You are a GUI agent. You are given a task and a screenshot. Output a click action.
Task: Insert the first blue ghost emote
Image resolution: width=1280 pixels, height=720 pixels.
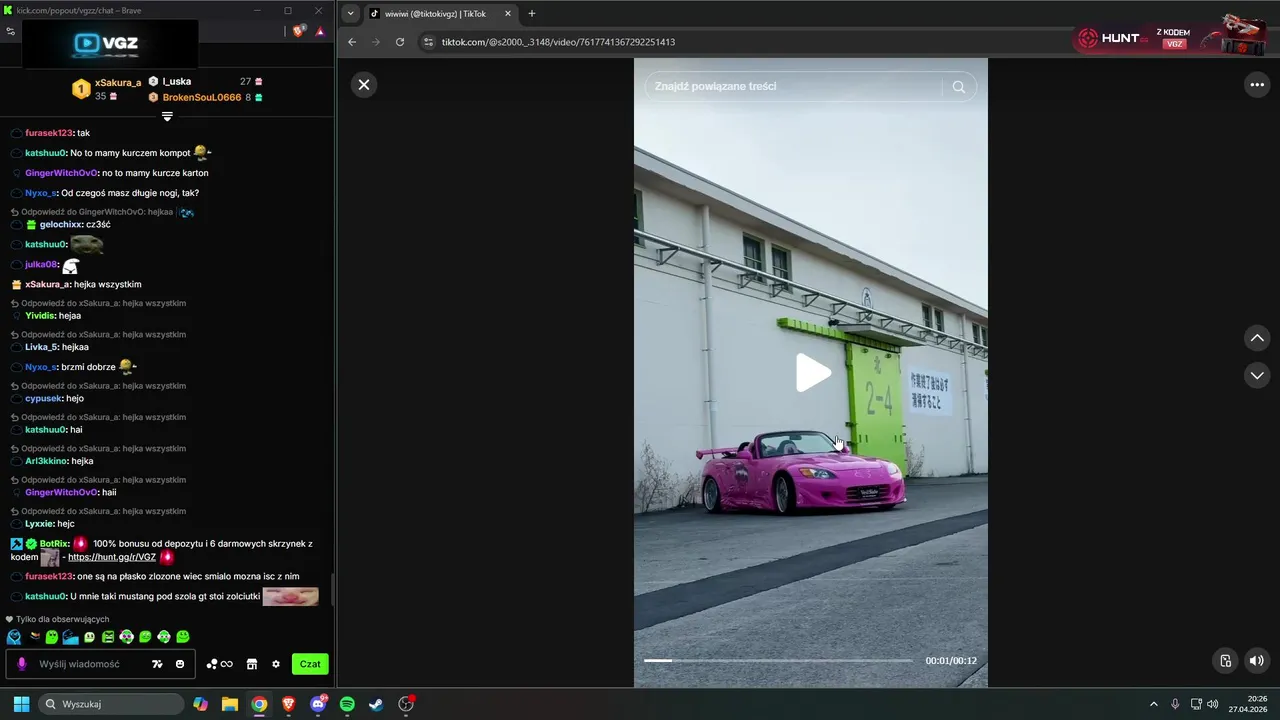pos(14,637)
